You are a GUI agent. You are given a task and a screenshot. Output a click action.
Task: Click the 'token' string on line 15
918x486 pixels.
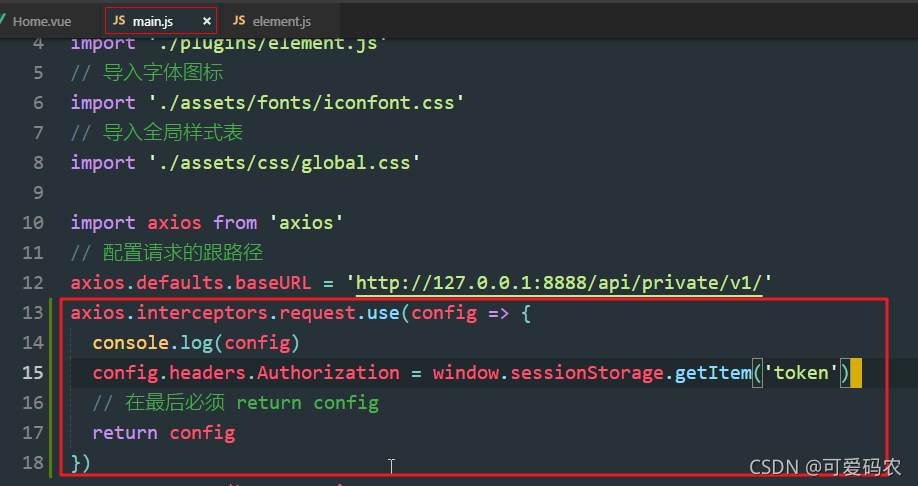pos(801,373)
